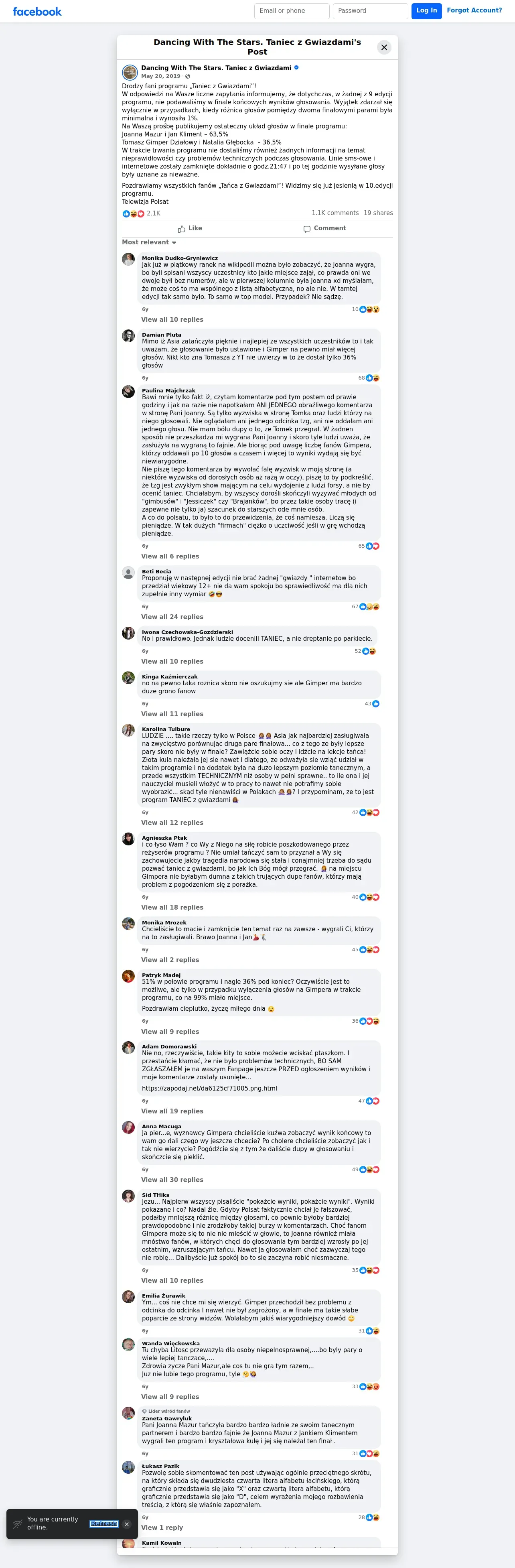Click the Comment speech bubble icon
The width and height of the screenshot is (515, 1568).
tap(307, 229)
